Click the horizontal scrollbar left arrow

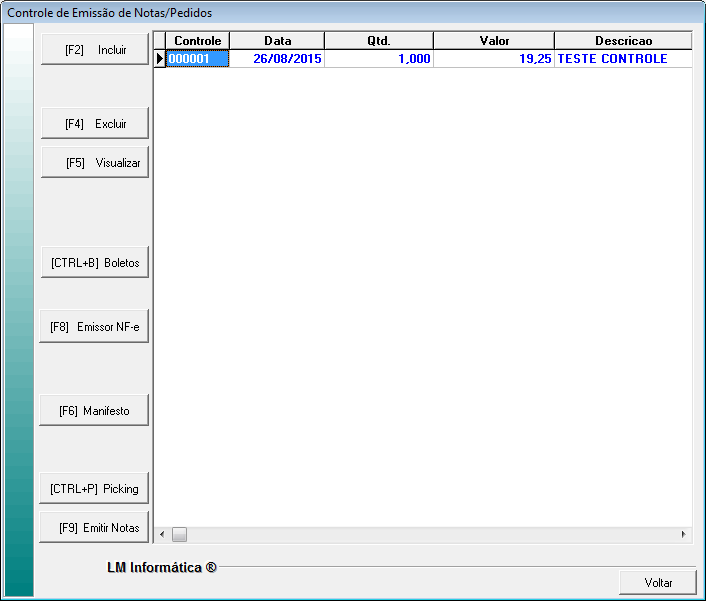point(162,535)
